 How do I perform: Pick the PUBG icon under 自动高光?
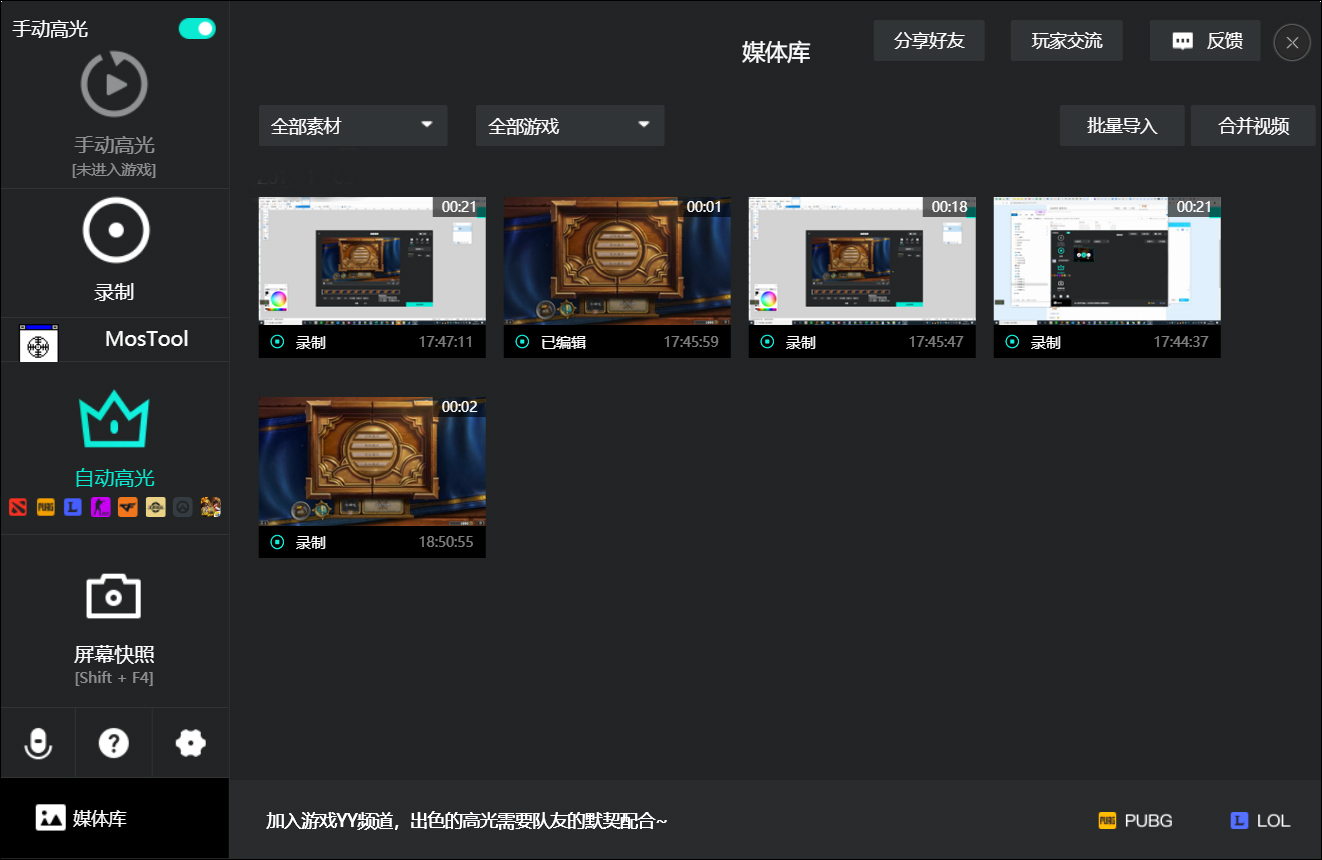[45, 506]
